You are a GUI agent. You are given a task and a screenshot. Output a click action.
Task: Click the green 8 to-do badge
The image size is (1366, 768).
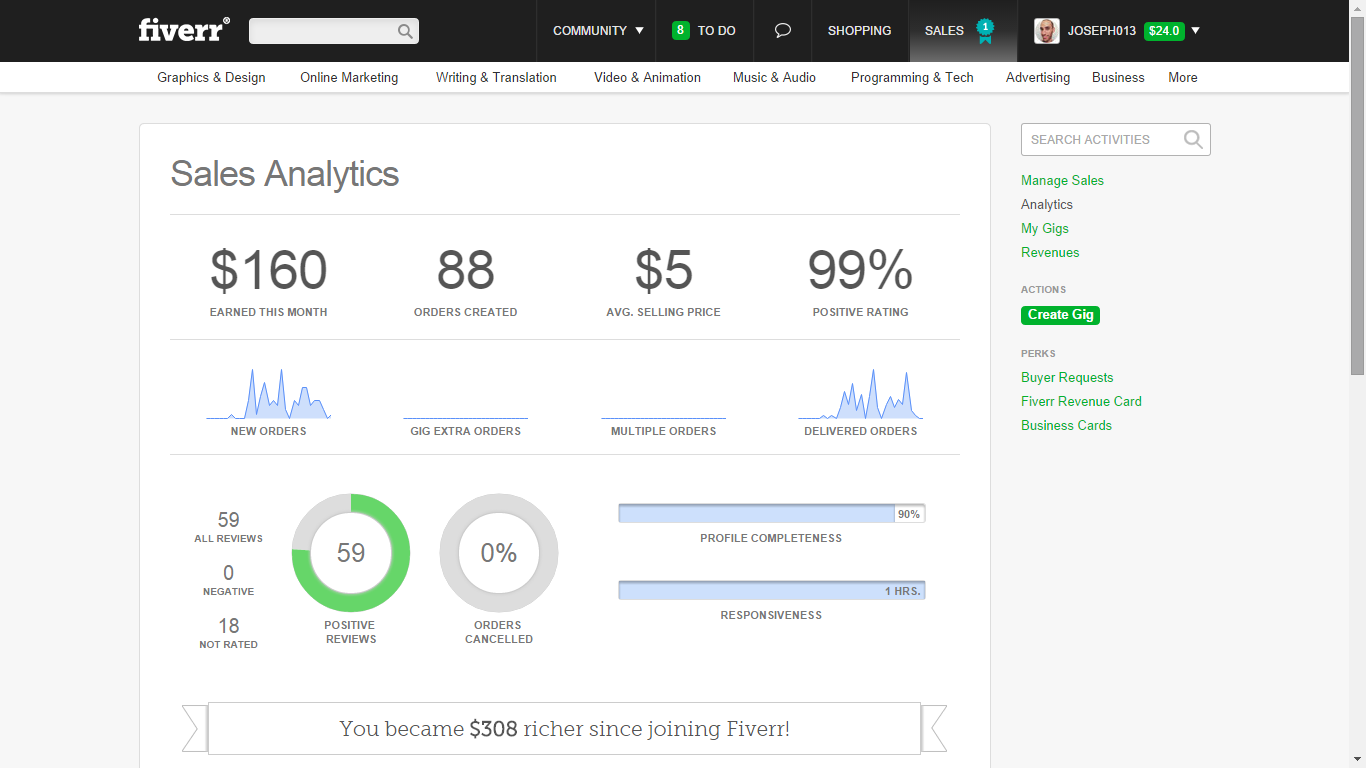click(680, 30)
